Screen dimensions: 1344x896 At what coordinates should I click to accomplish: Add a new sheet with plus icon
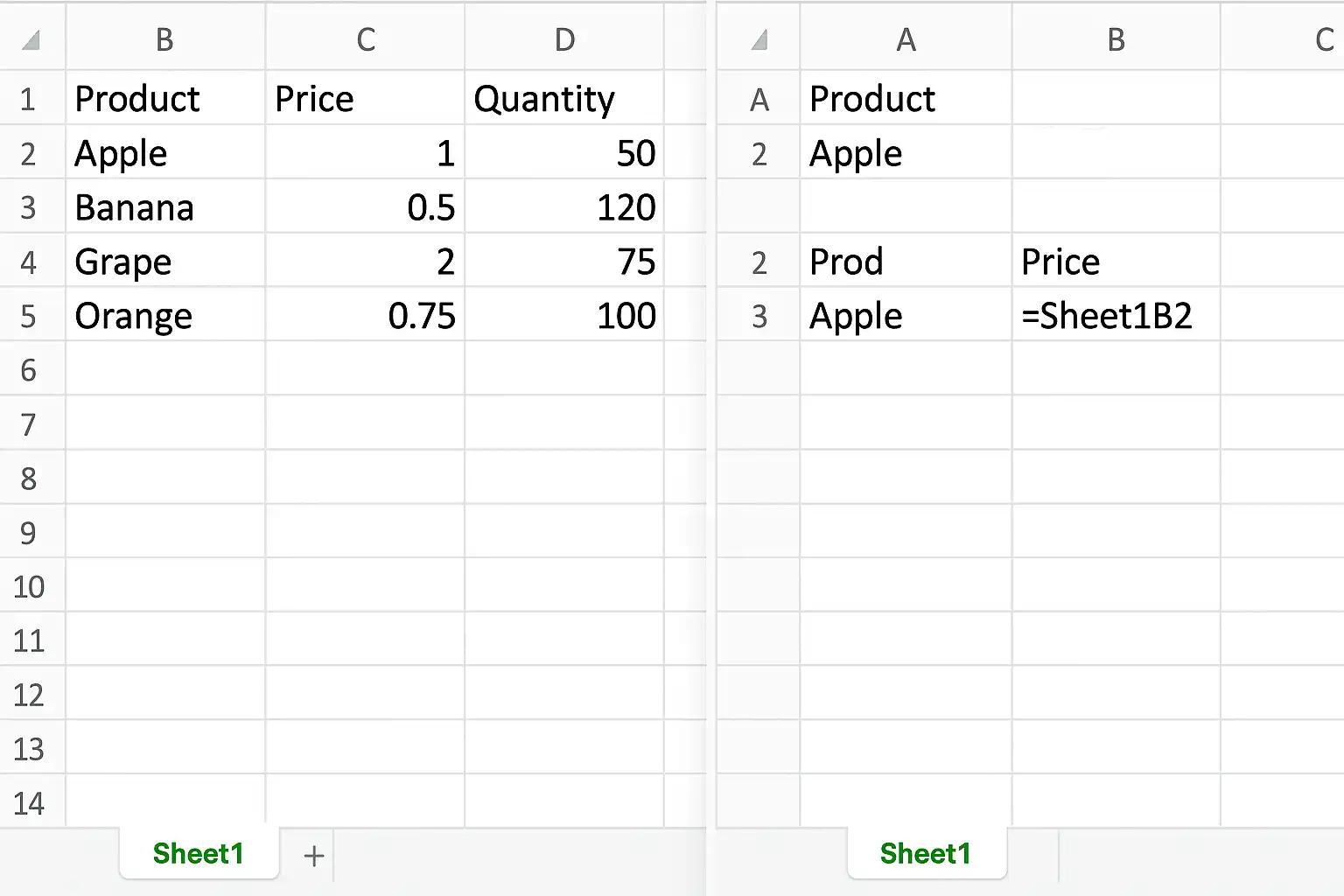314,856
